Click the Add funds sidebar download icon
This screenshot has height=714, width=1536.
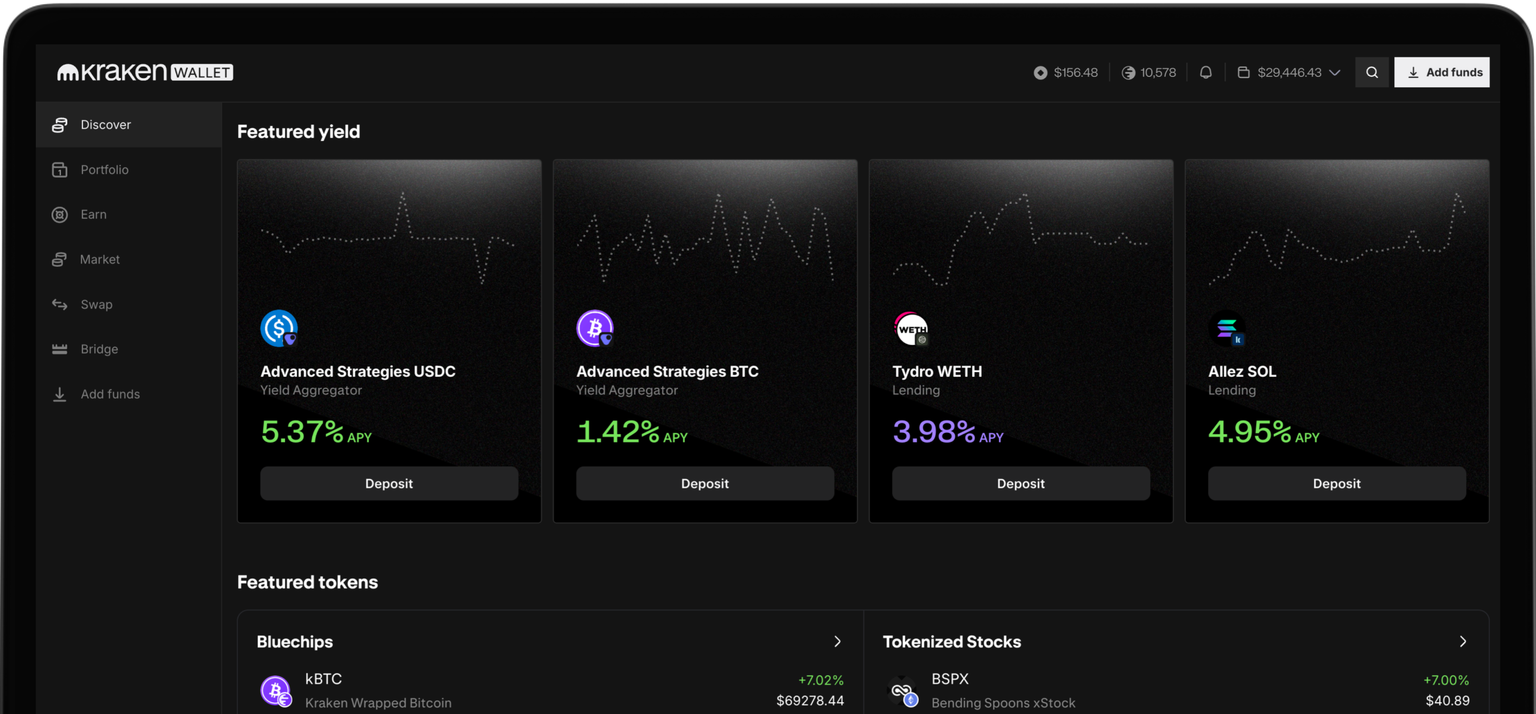pos(60,394)
